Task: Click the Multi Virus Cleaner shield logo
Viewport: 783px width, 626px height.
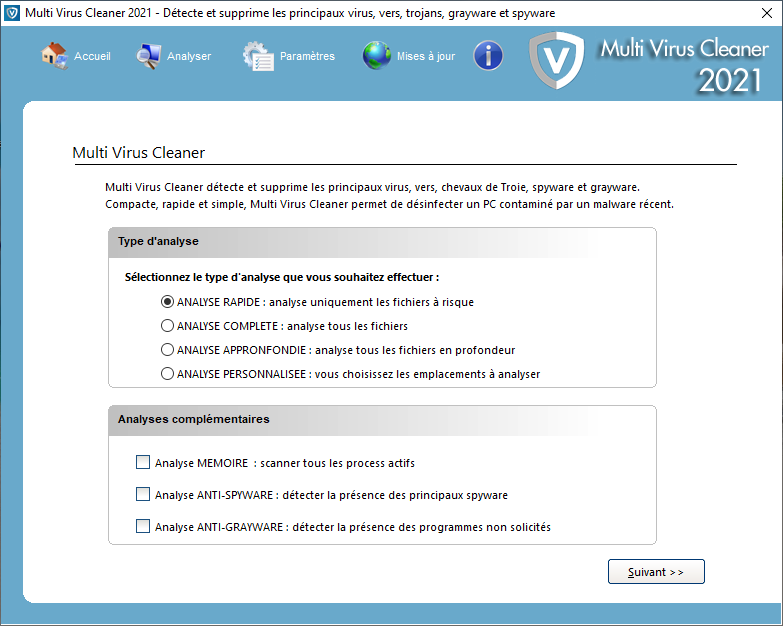Action: (555, 62)
